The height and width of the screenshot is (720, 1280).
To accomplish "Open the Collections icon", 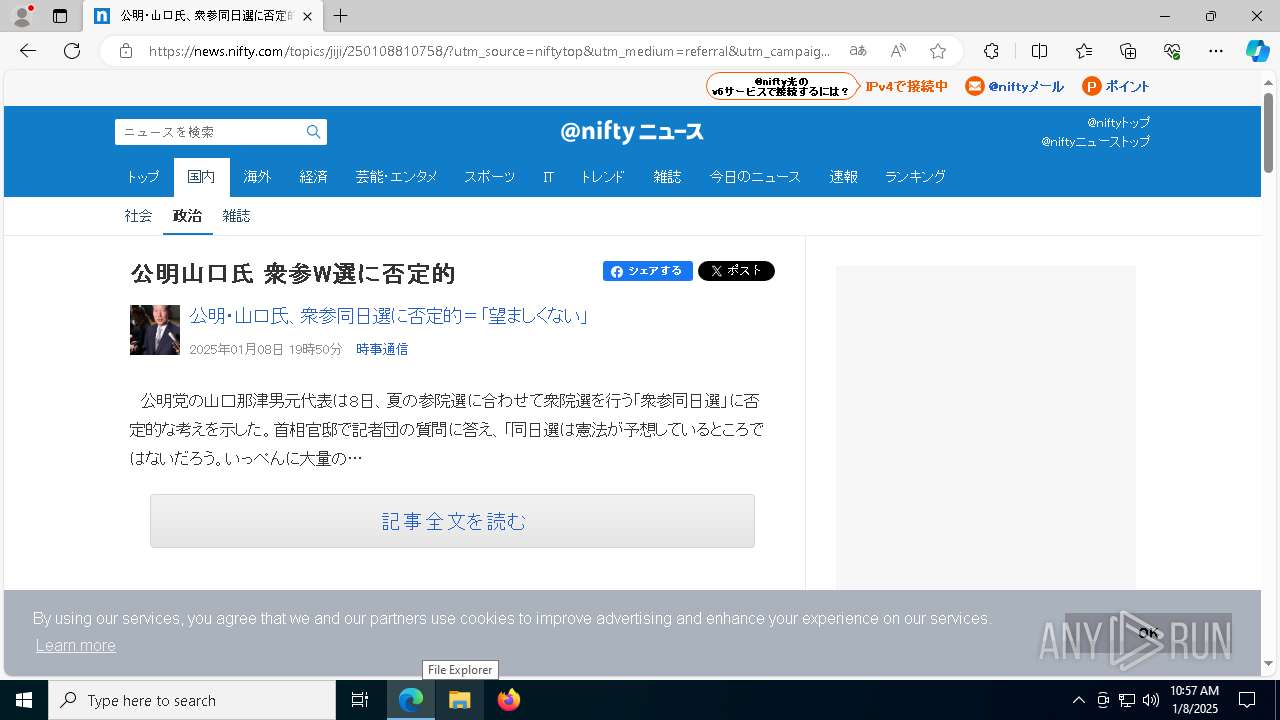I will click(x=1128, y=51).
